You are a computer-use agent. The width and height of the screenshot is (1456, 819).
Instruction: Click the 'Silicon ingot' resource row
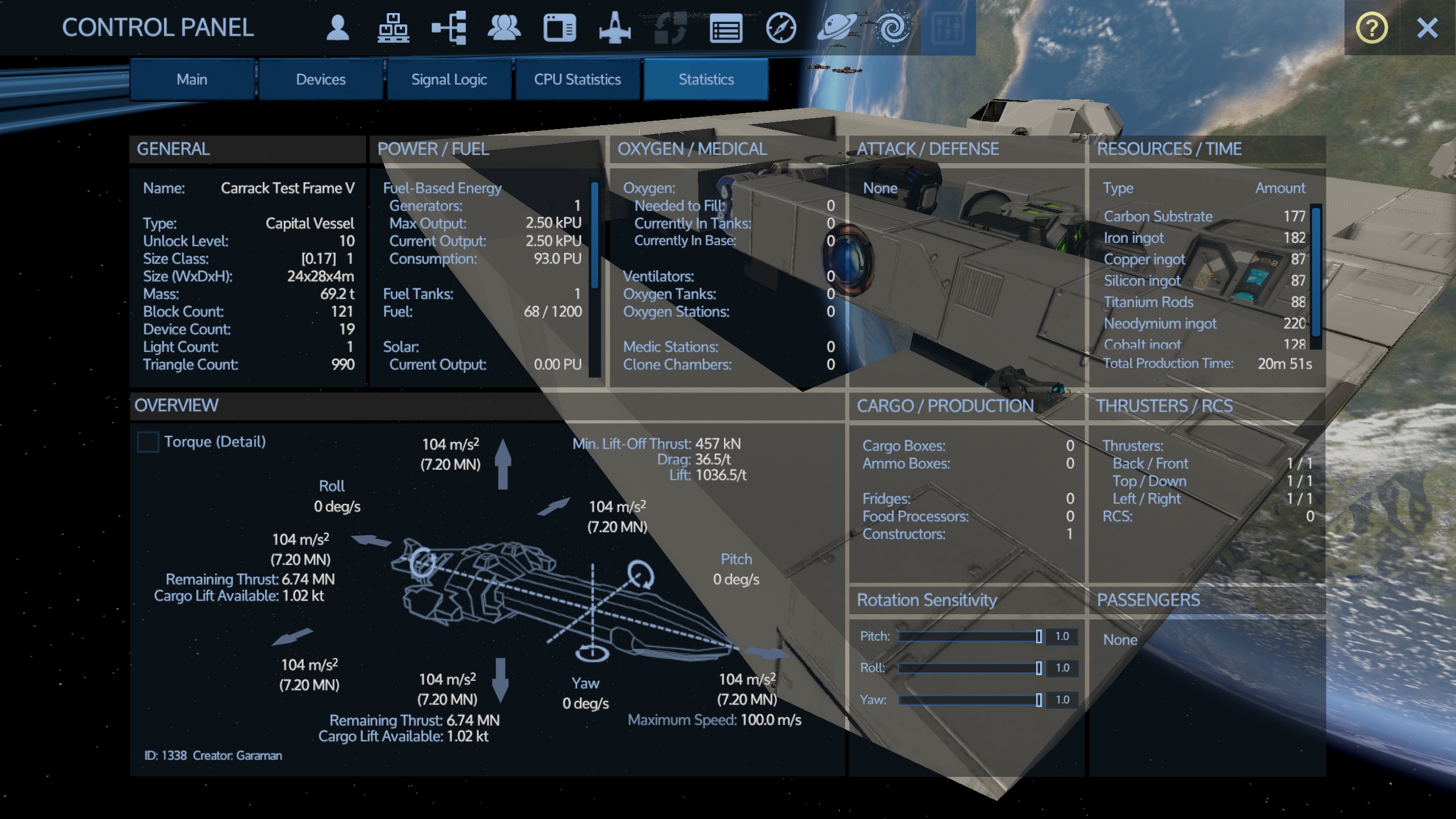click(1204, 280)
